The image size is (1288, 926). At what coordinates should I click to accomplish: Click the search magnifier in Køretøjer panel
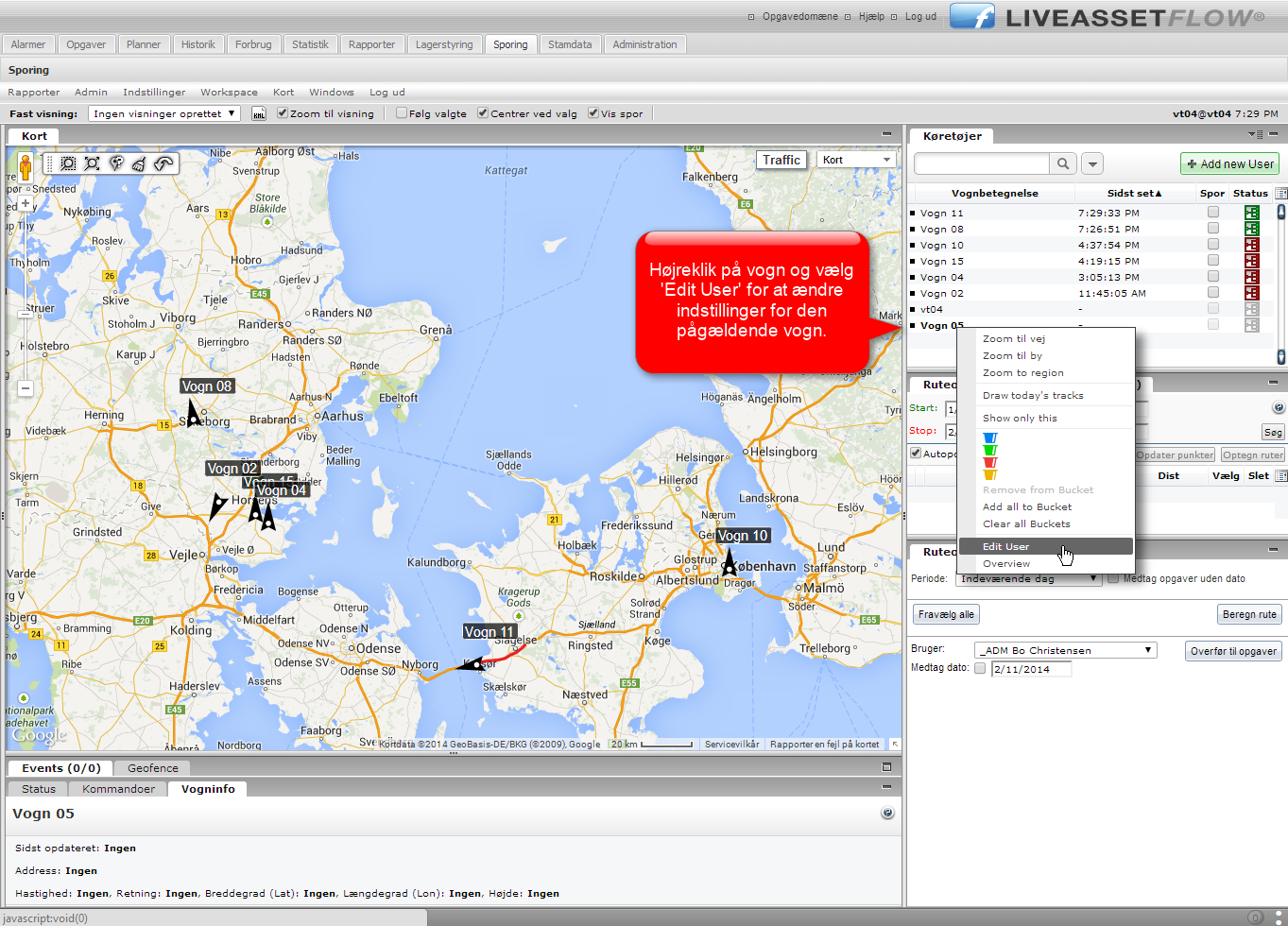[x=1063, y=163]
